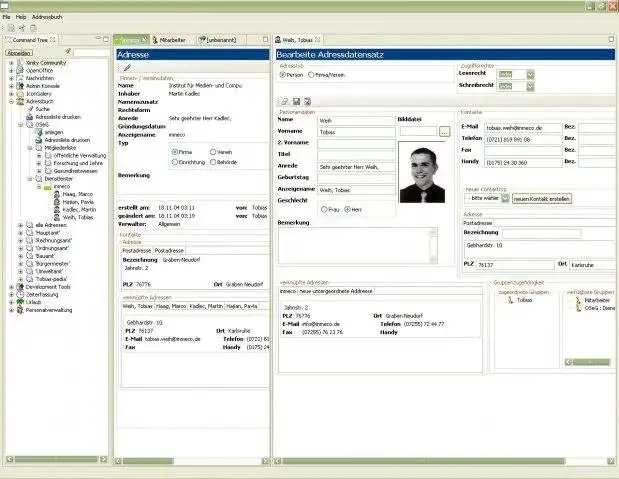Expand the 'alle Adressen' node
Viewport: 619px width, 479px height.
coord(21,225)
